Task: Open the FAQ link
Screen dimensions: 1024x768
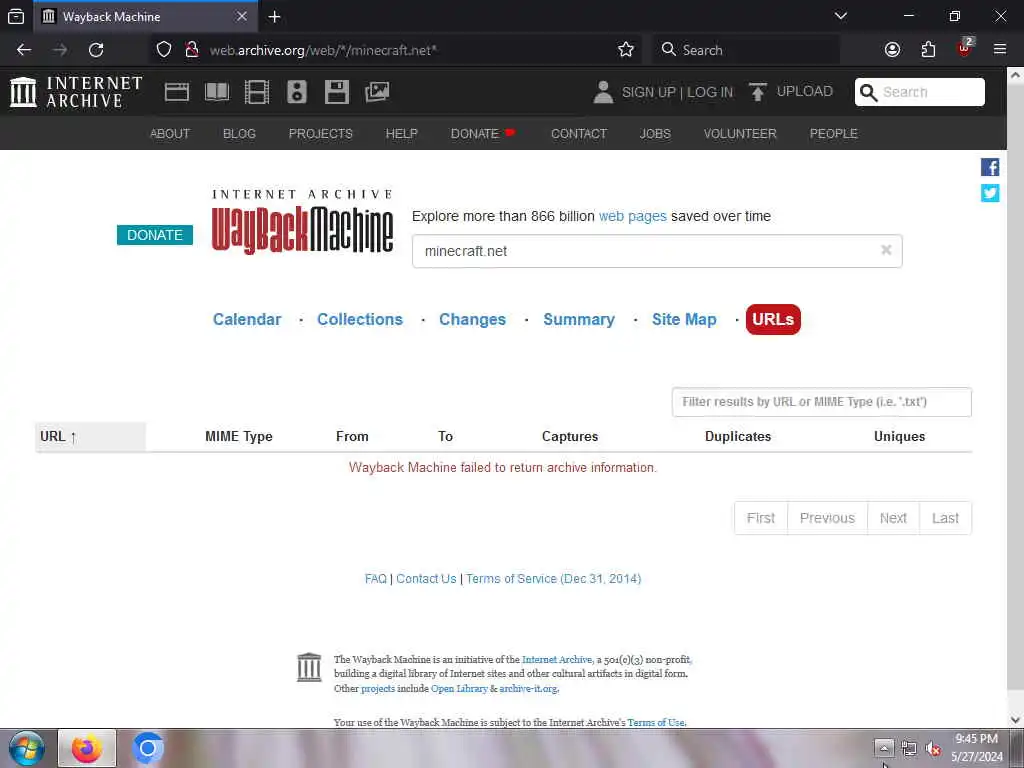Action: click(x=376, y=579)
